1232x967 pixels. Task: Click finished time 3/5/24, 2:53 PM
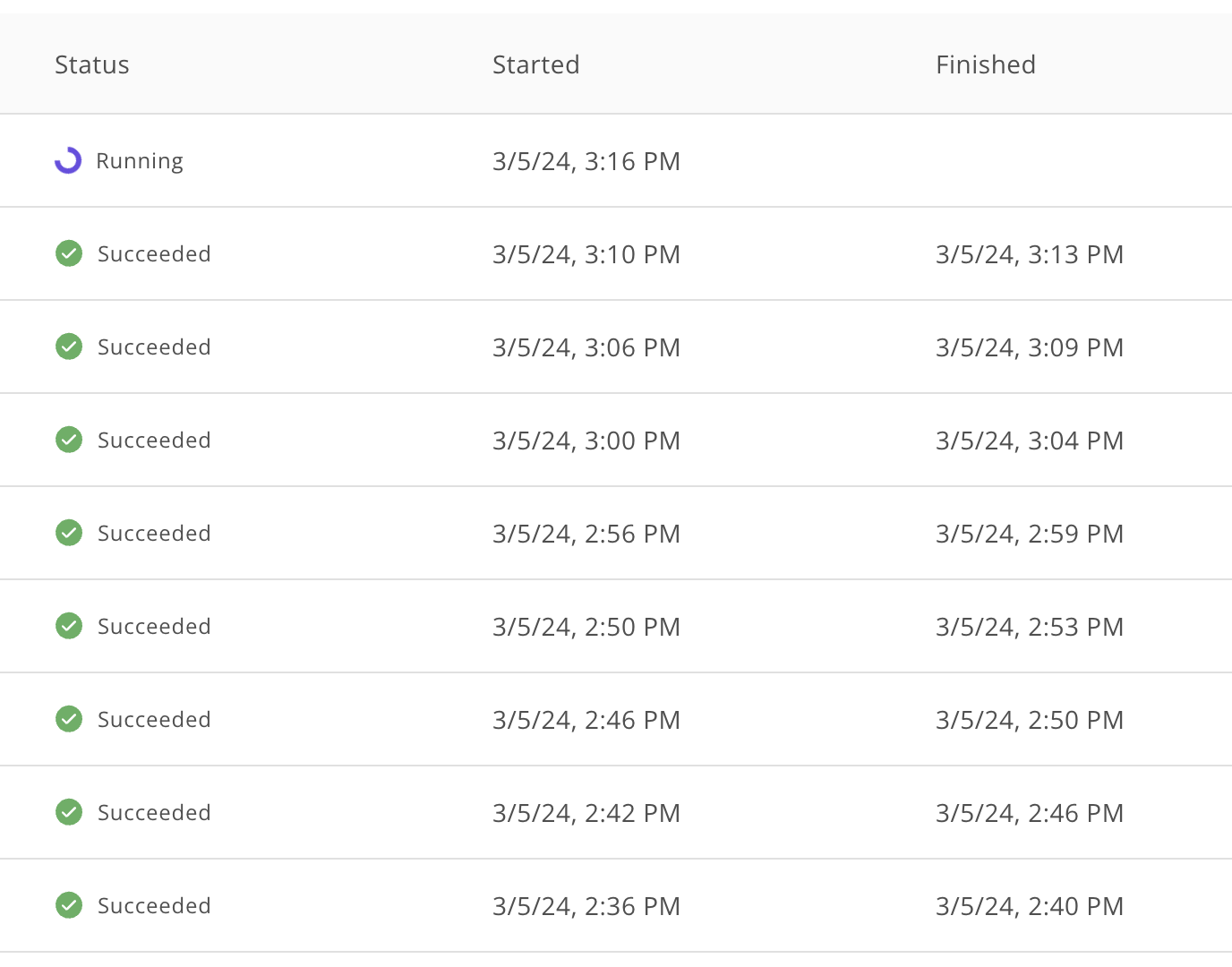1030,627
